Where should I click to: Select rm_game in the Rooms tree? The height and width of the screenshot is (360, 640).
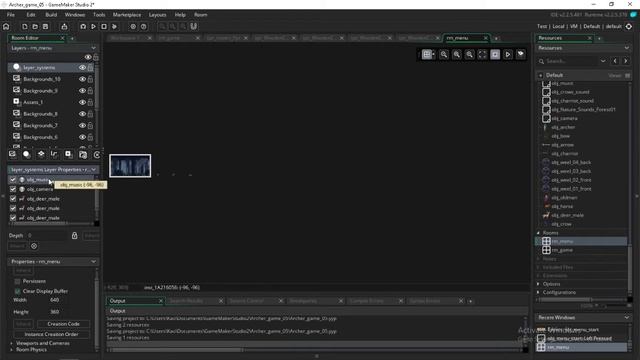(x=562, y=250)
